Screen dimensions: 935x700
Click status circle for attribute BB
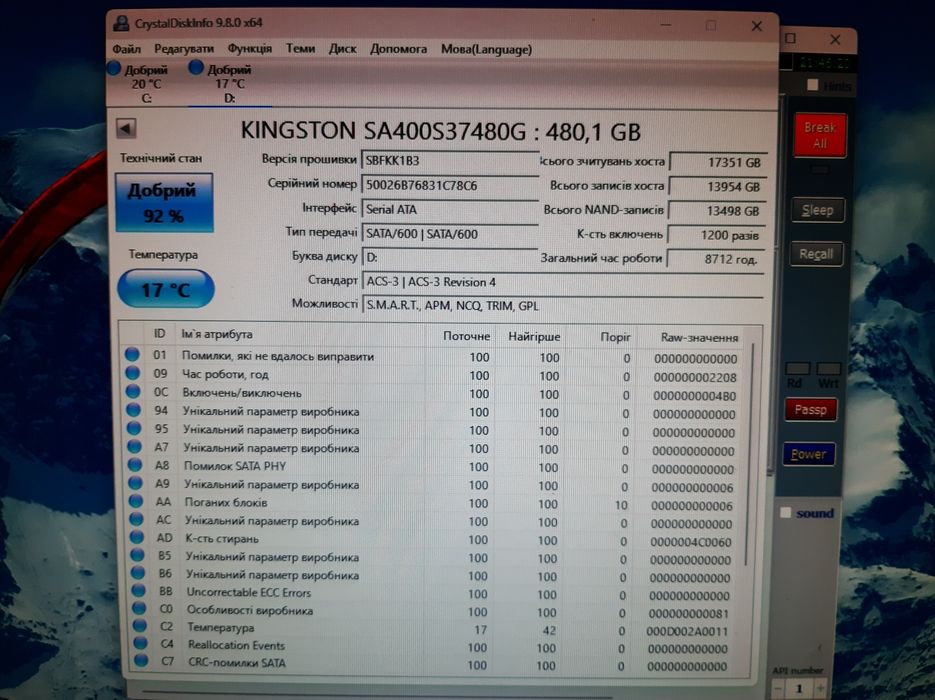click(x=139, y=591)
